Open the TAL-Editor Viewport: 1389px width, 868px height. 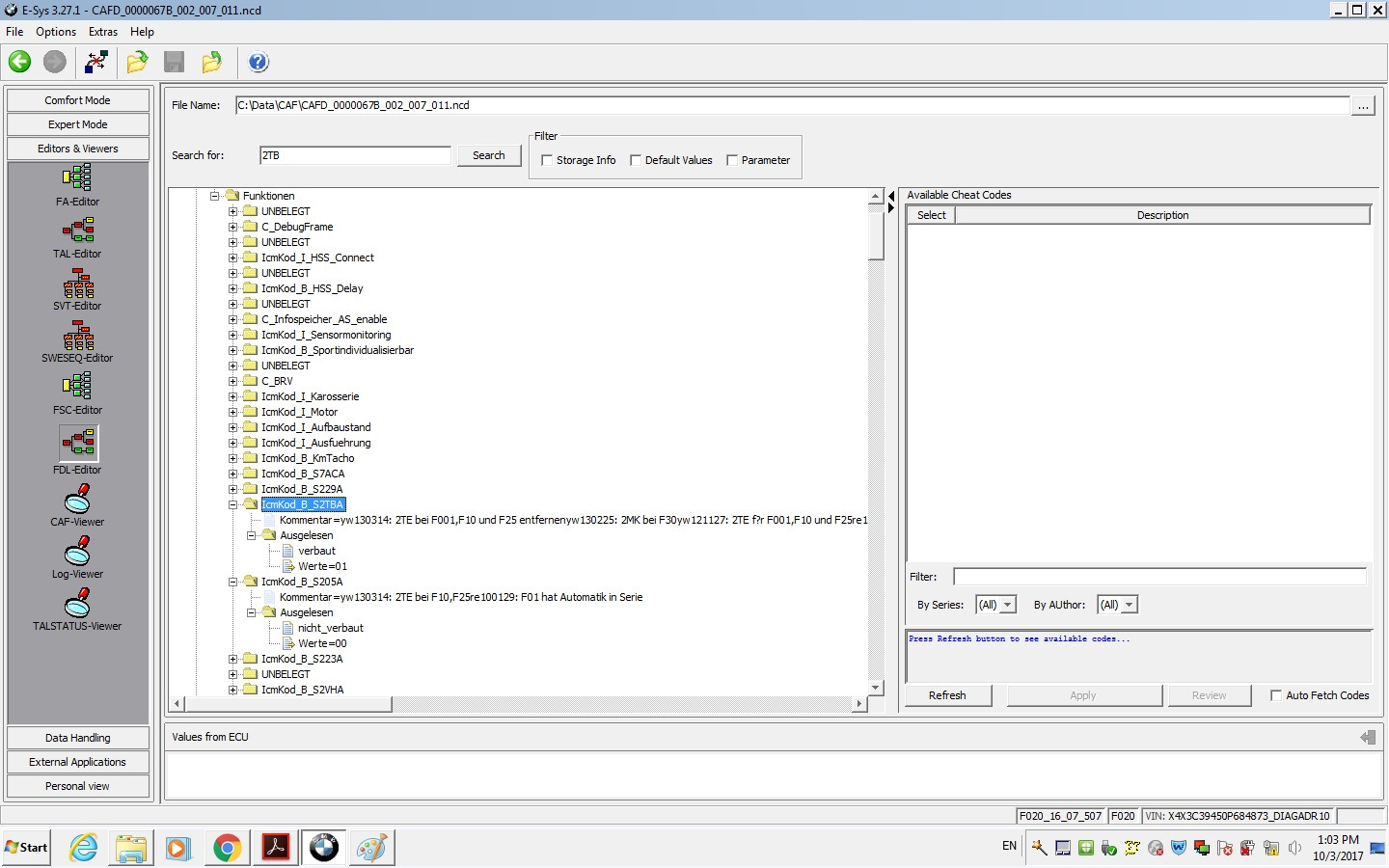pos(77,237)
